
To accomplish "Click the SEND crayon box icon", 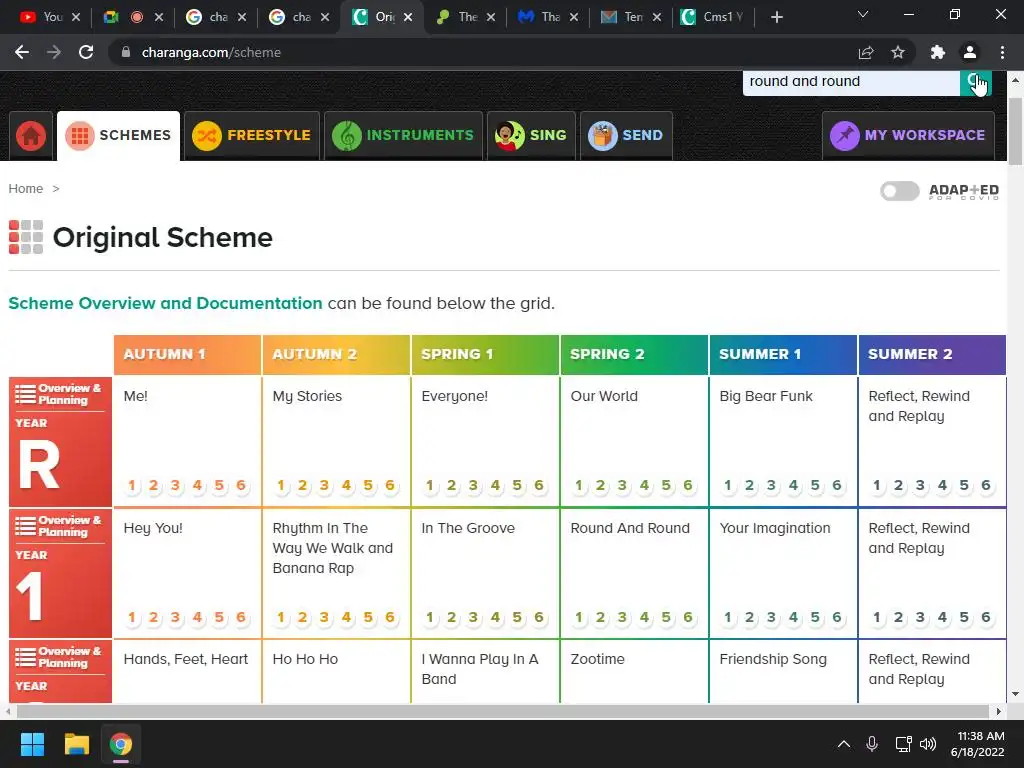I will click(602, 135).
